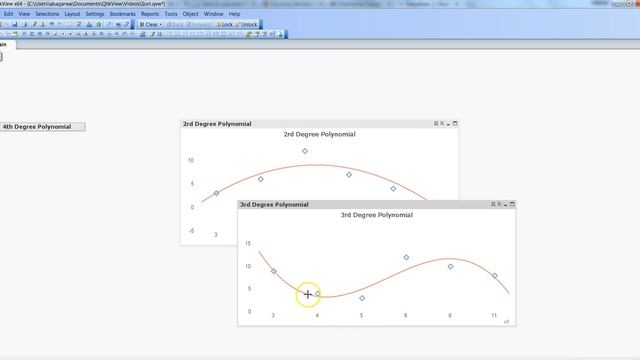Open the Selections menu

47,14
